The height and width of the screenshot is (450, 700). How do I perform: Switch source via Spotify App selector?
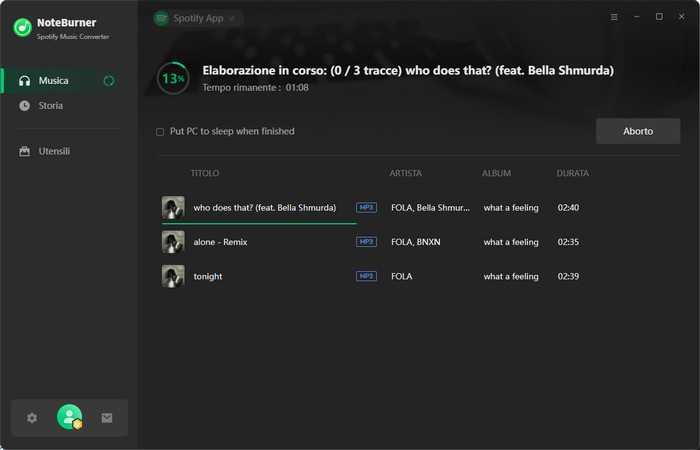(197, 18)
